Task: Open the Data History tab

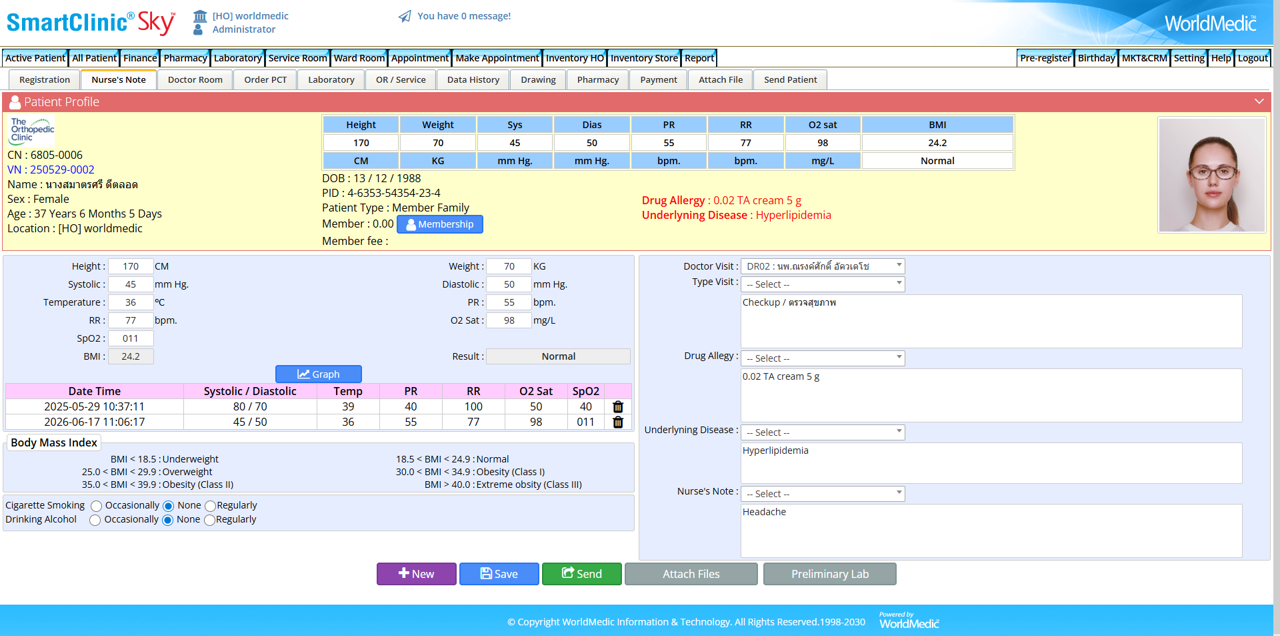Action: 473,80
